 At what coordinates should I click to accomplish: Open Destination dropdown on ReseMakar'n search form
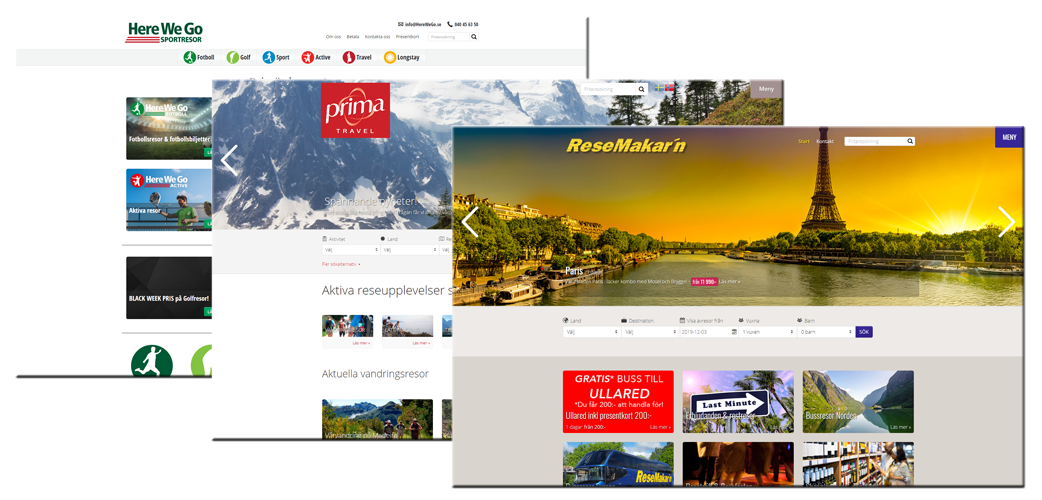649,331
